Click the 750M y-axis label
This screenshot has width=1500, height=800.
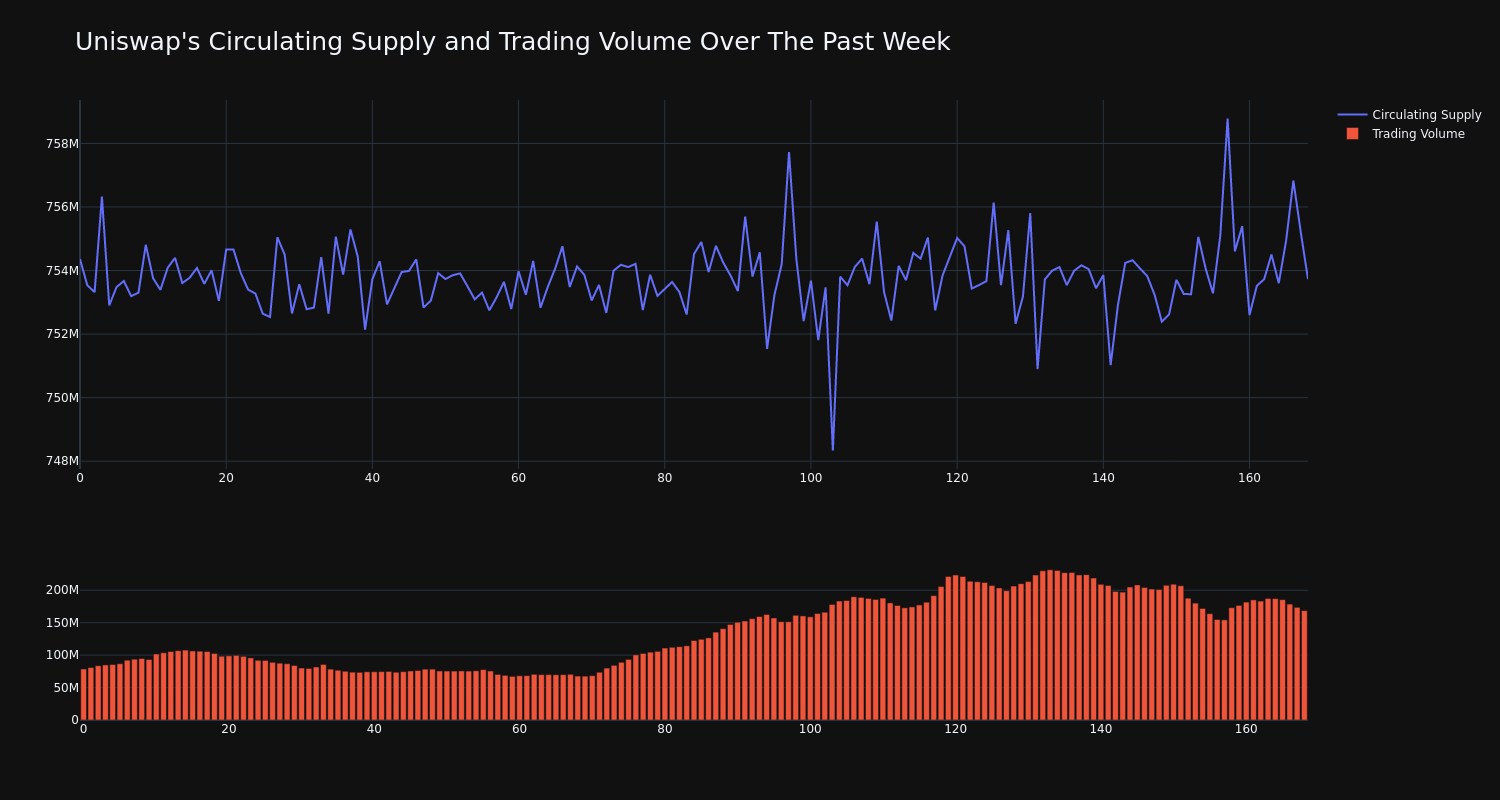coord(62,397)
